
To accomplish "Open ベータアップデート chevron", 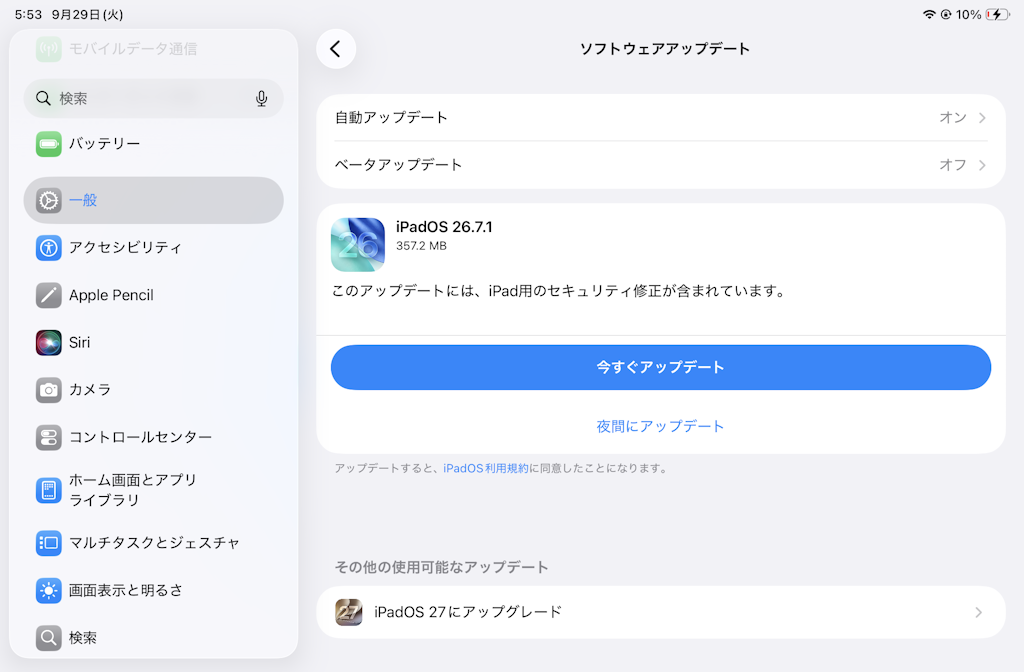I will click(982, 165).
